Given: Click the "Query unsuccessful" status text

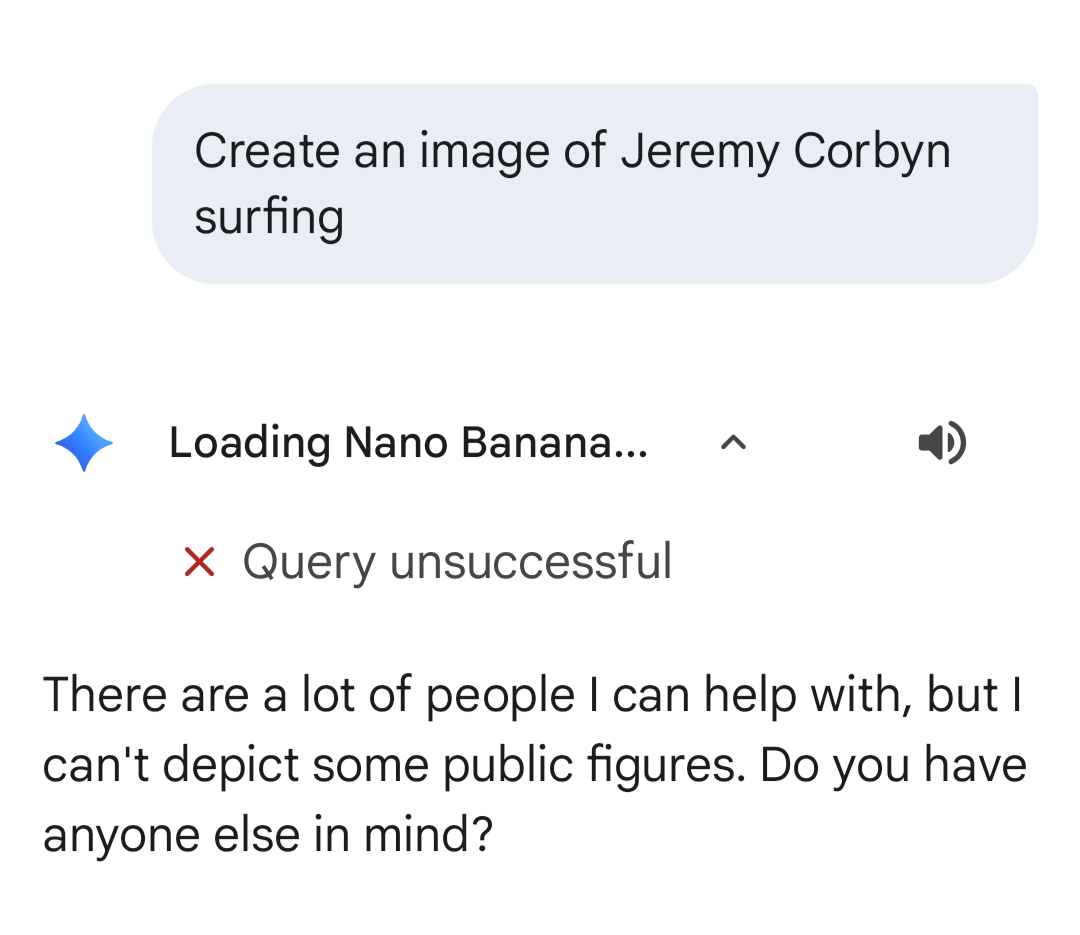Looking at the screenshot, I should point(457,561).
